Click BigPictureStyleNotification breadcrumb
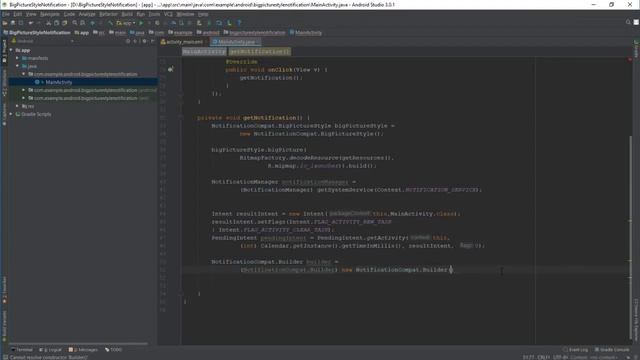Viewport: 640px width, 360px height. 37,33
